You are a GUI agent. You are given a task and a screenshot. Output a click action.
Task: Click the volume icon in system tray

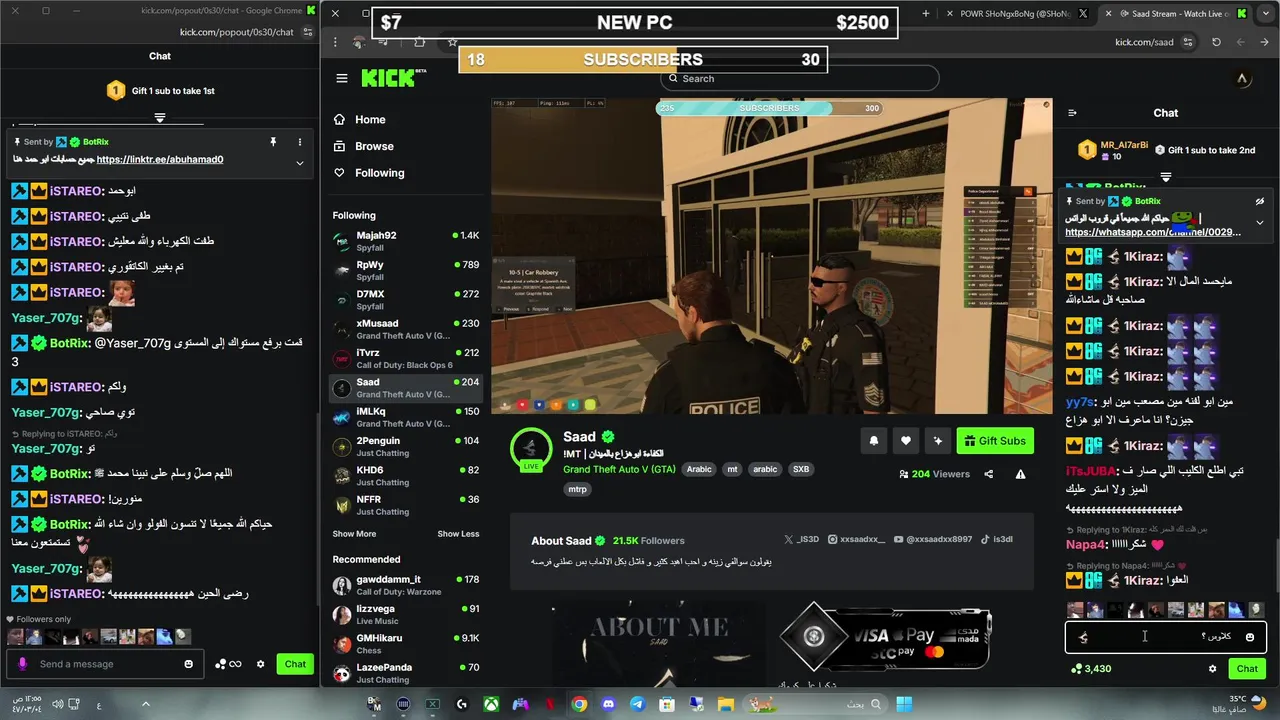(58, 704)
